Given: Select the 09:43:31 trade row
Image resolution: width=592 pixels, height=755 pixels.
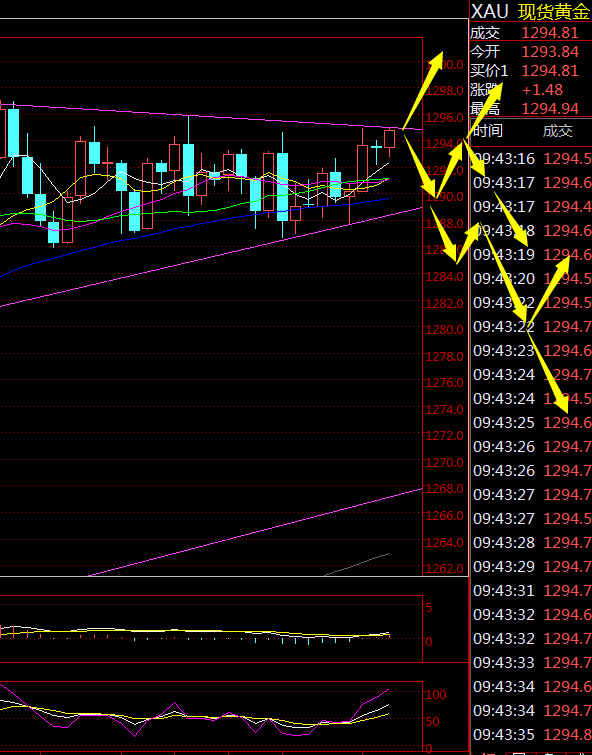Looking at the screenshot, I should (x=532, y=590).
